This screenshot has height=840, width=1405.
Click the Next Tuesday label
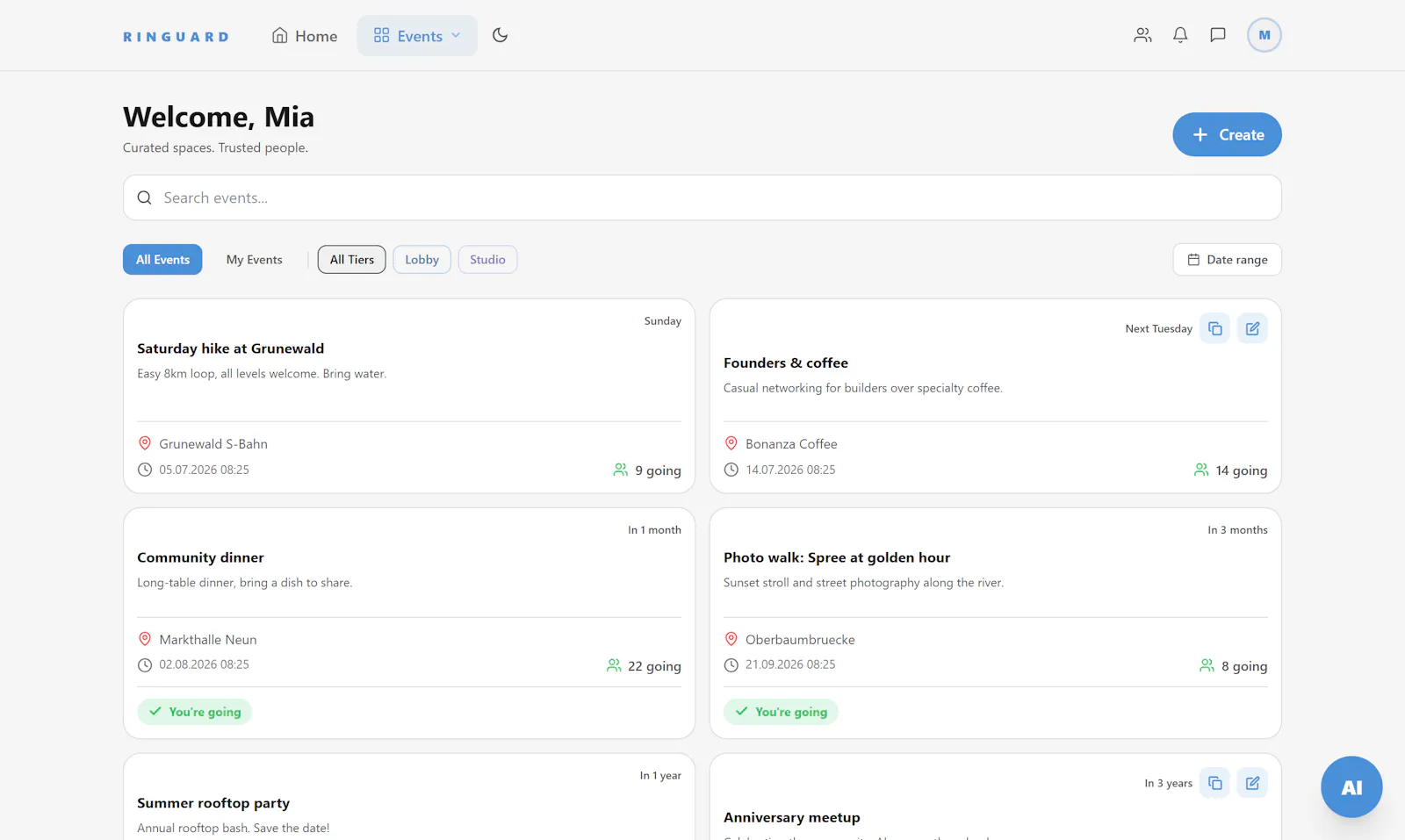[1158, 328]
